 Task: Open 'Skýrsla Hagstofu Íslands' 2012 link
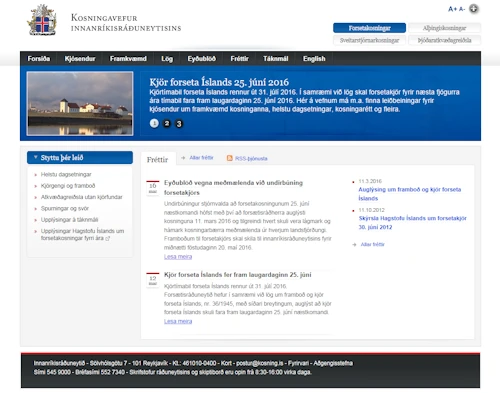tap(413, 223)
